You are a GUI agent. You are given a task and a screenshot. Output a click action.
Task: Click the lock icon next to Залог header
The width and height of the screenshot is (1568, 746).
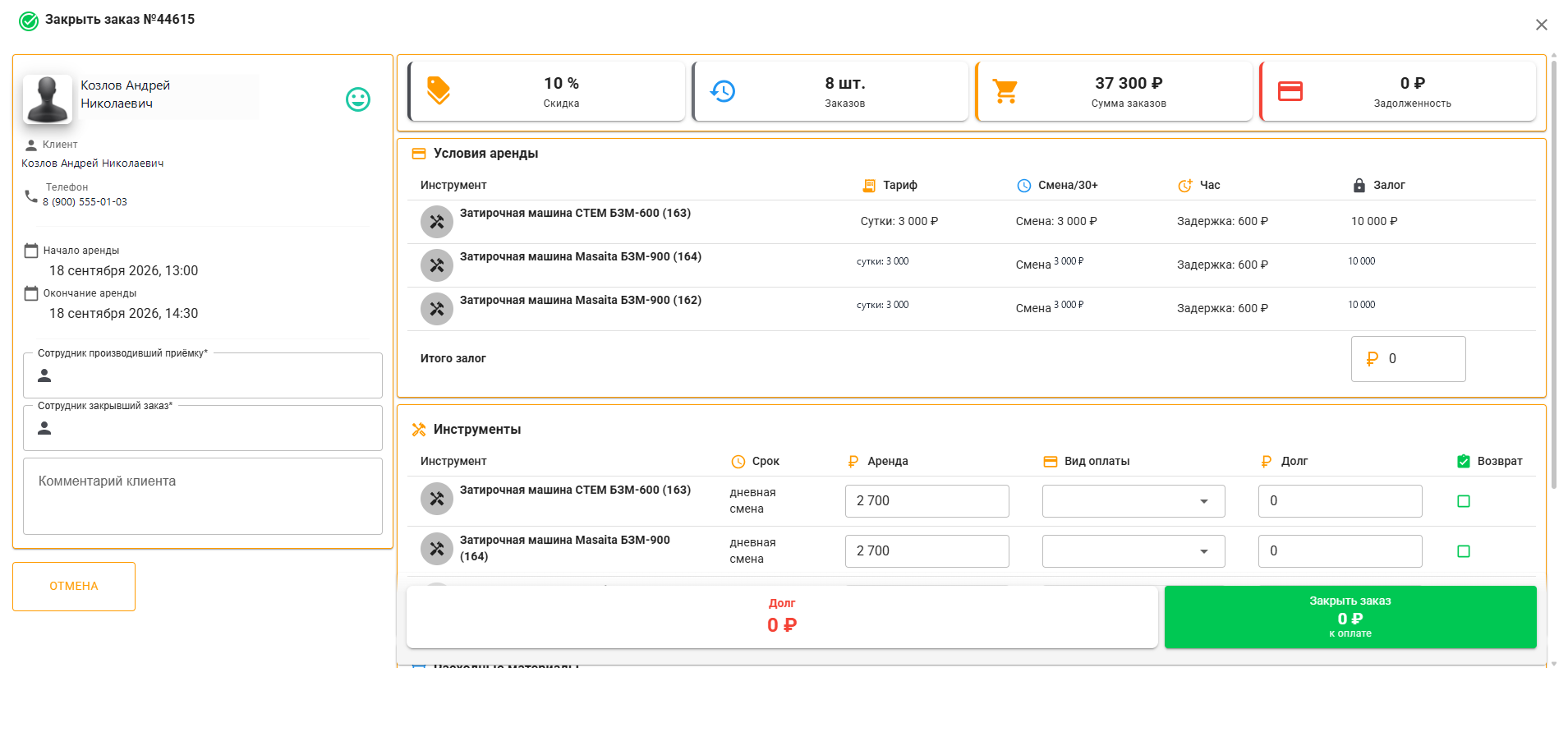[x=1359, y=186]
